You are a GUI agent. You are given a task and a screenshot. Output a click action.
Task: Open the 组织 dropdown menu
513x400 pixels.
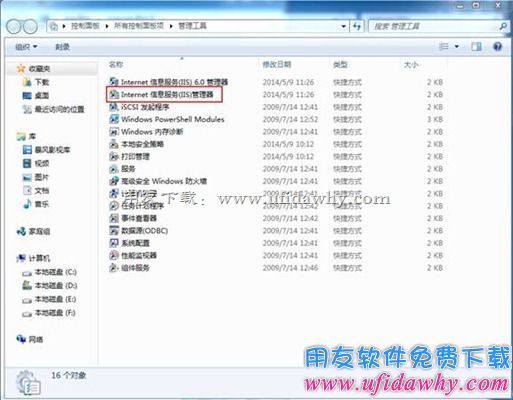pos(26,47)
